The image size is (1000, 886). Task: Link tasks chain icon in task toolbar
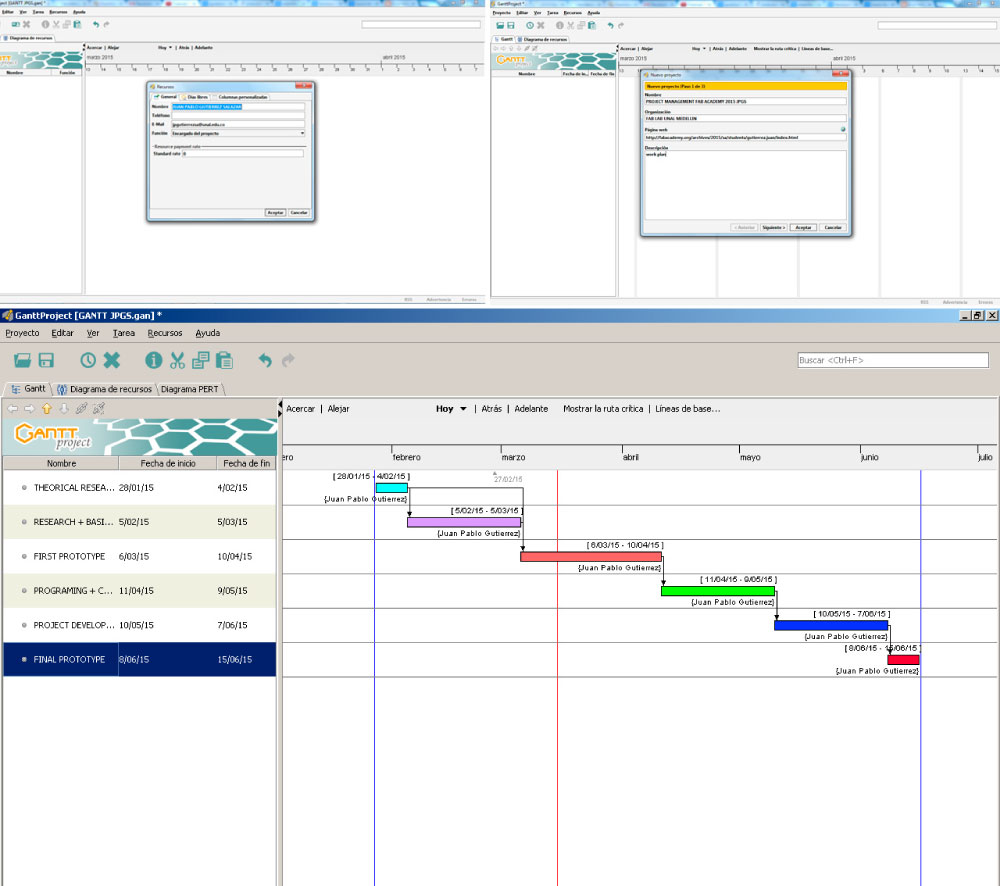(81, 409)
